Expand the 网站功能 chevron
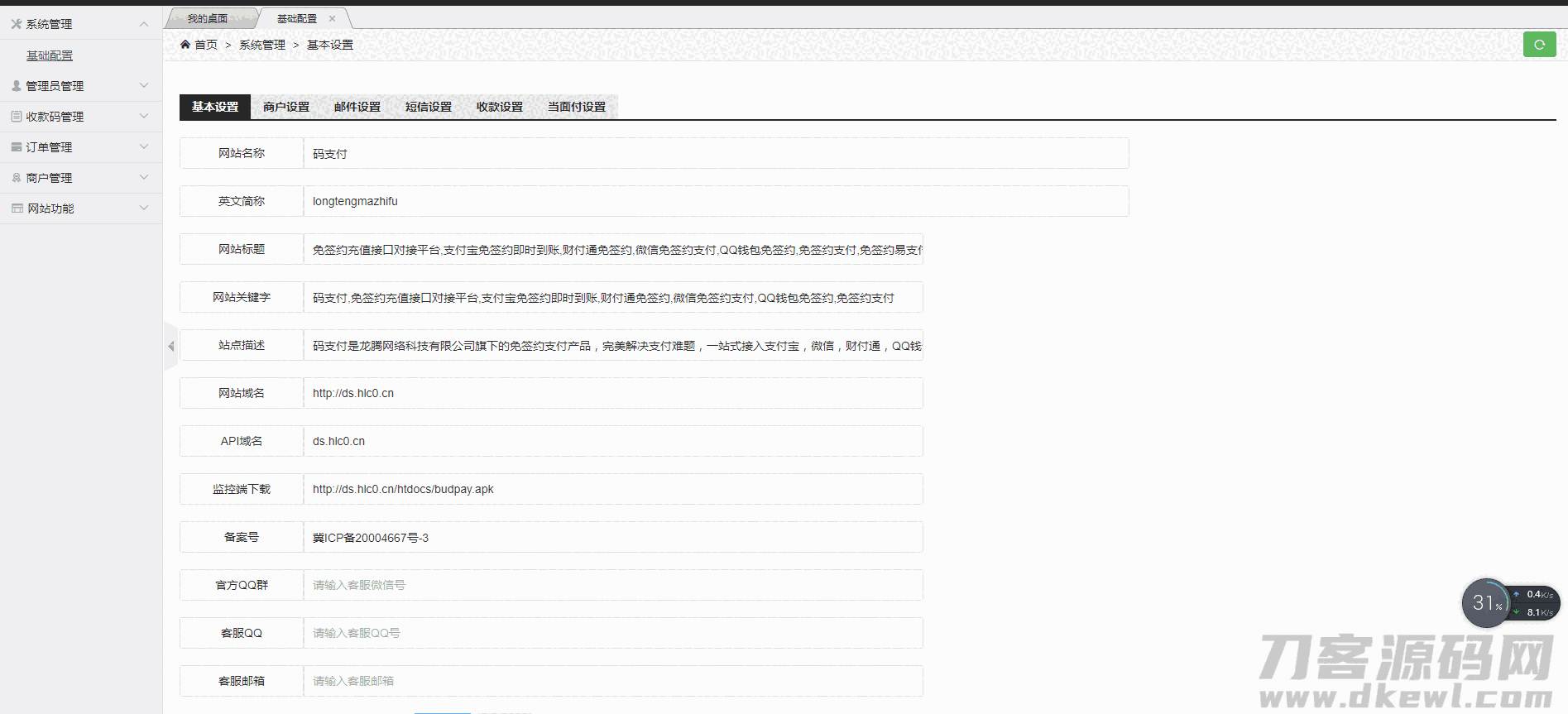This screenshot has width=1568, height=714. click(144, 208)
